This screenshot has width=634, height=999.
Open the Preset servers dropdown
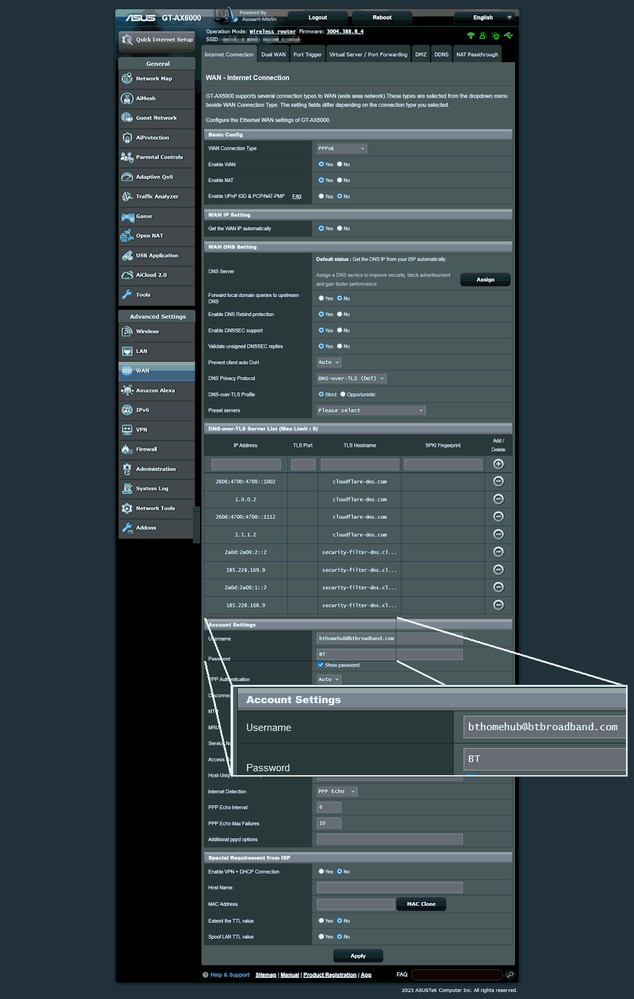[x=371, y=410]
